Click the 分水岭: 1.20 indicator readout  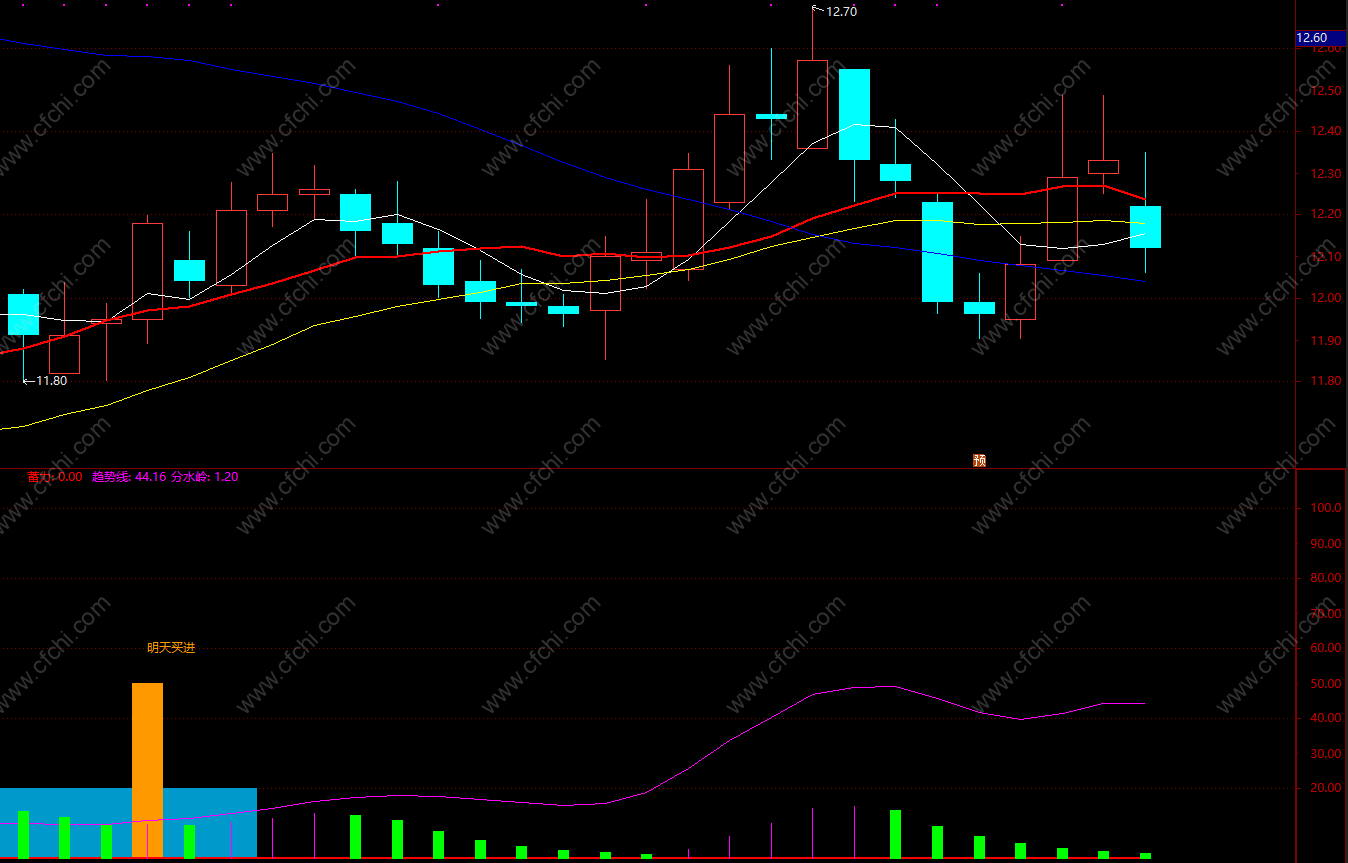tap(205, 477)
